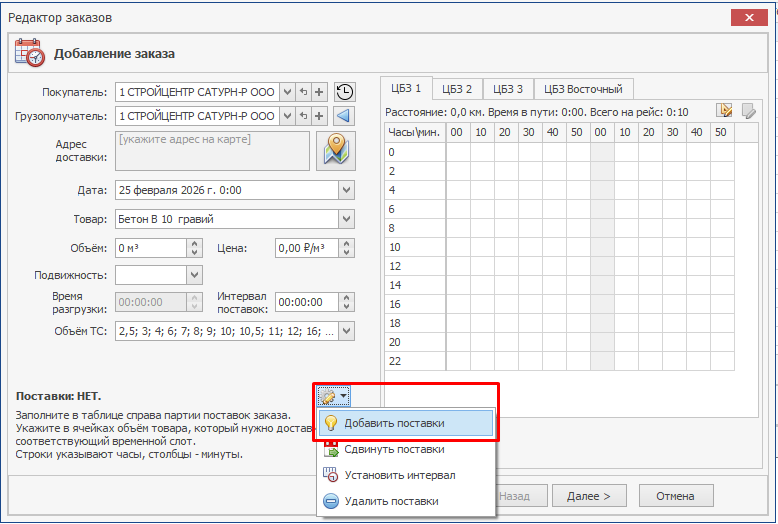Image resolution: width=778 pixels, height=524 pixels.
Task: Click the grey eraser icon above the schedule table
Action: (x=748, y=111)
